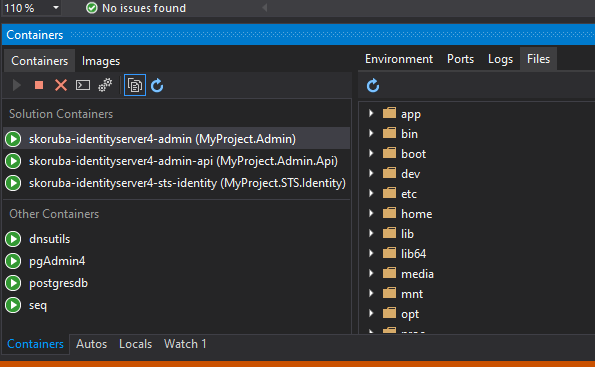Select the bottom Containers window tab
The width and height of the screenshot is (595, 367).
point(35,344)
